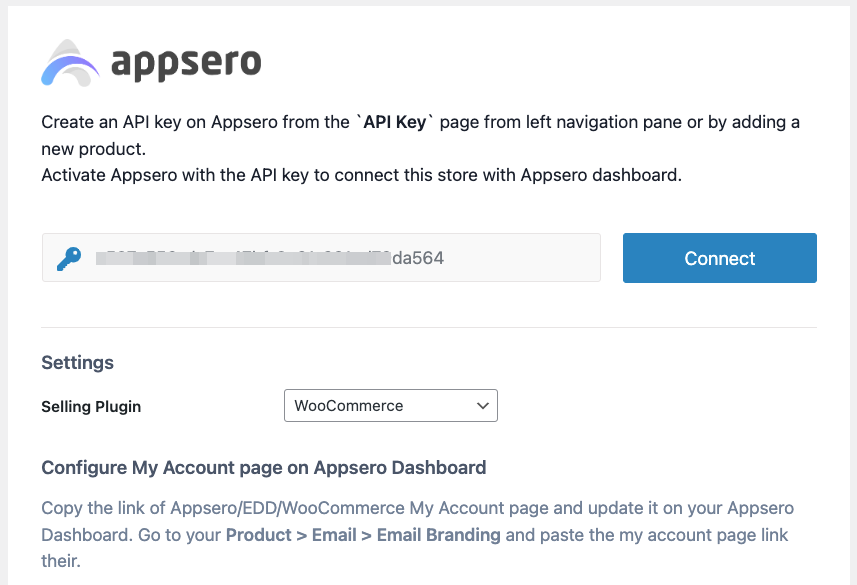Screen dimensions: 857x585
Task: Click the Copy the link paragraph line
Action: coord(418,508)
